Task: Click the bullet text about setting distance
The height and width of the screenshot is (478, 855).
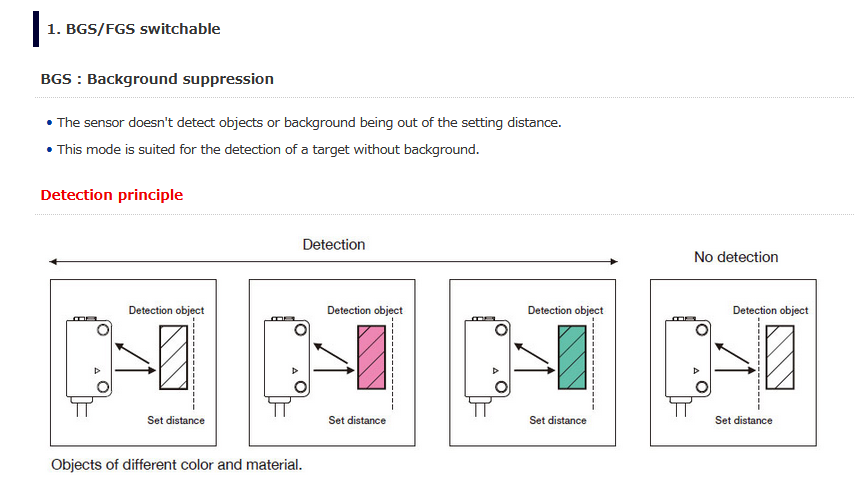Action: [309, 123]
